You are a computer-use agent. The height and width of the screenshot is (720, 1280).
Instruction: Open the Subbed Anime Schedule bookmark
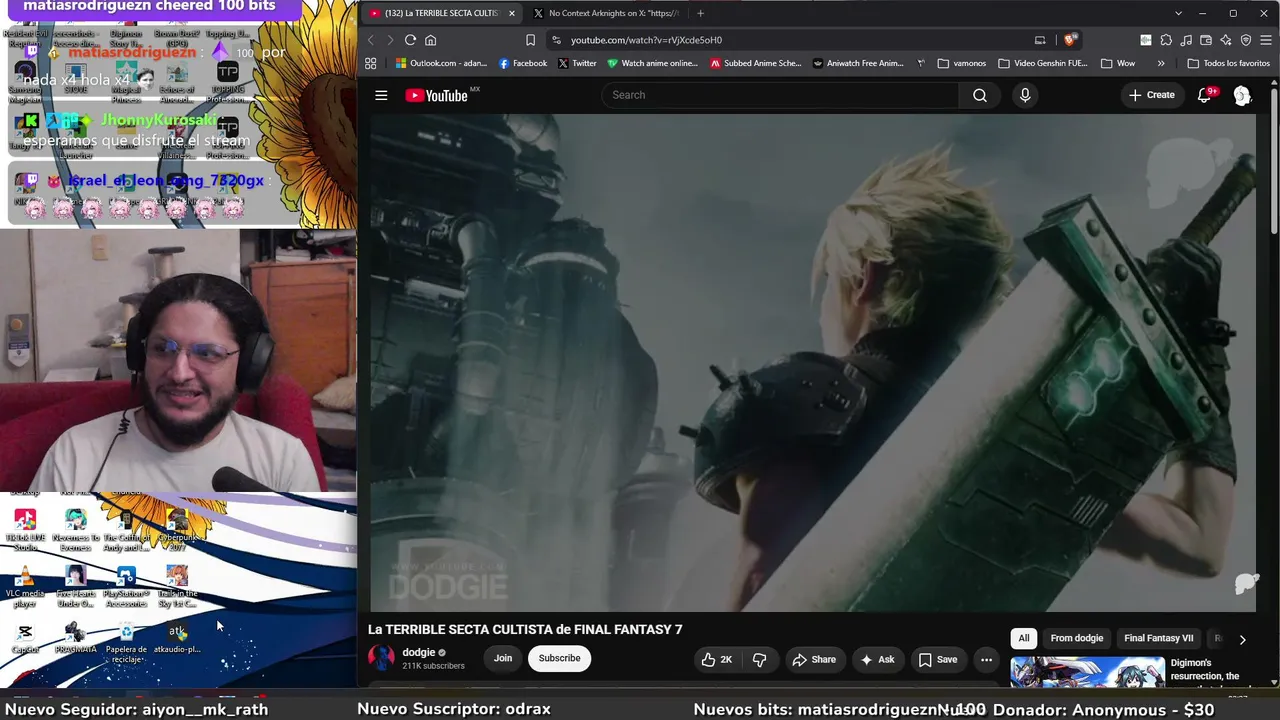pos(756,63)
